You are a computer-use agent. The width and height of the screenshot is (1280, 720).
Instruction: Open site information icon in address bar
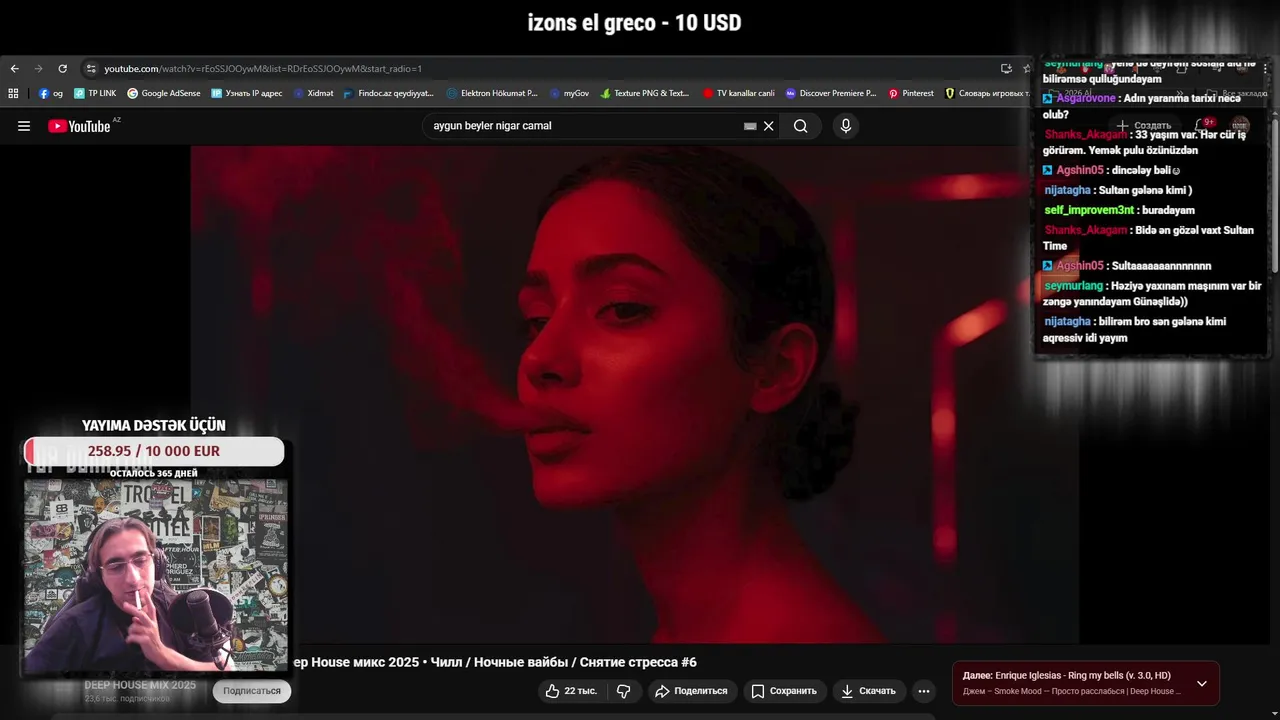pos(91,69)
